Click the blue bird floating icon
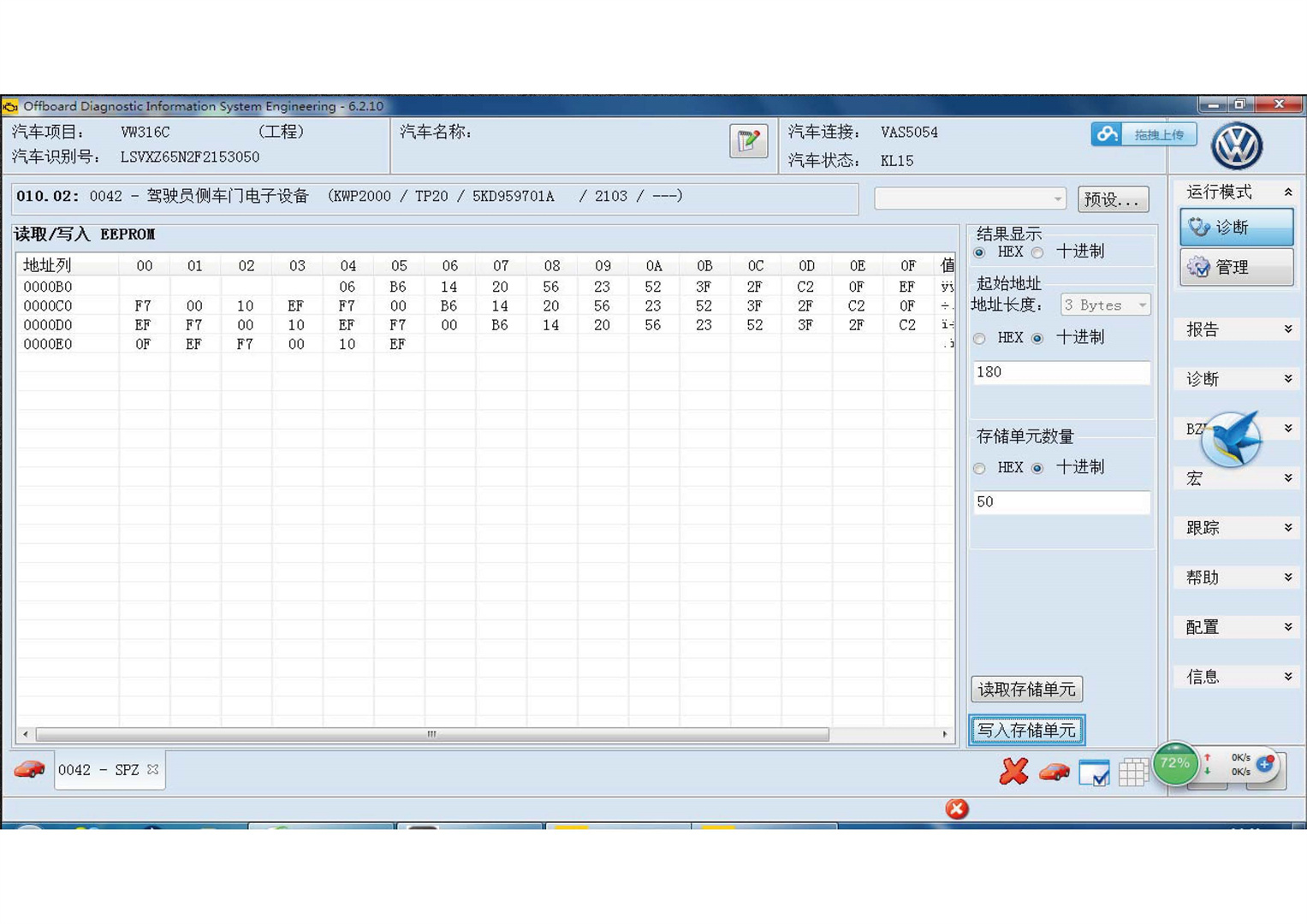The height and width of the screenshot is (924, 1307). click(x=1231, y=439)
